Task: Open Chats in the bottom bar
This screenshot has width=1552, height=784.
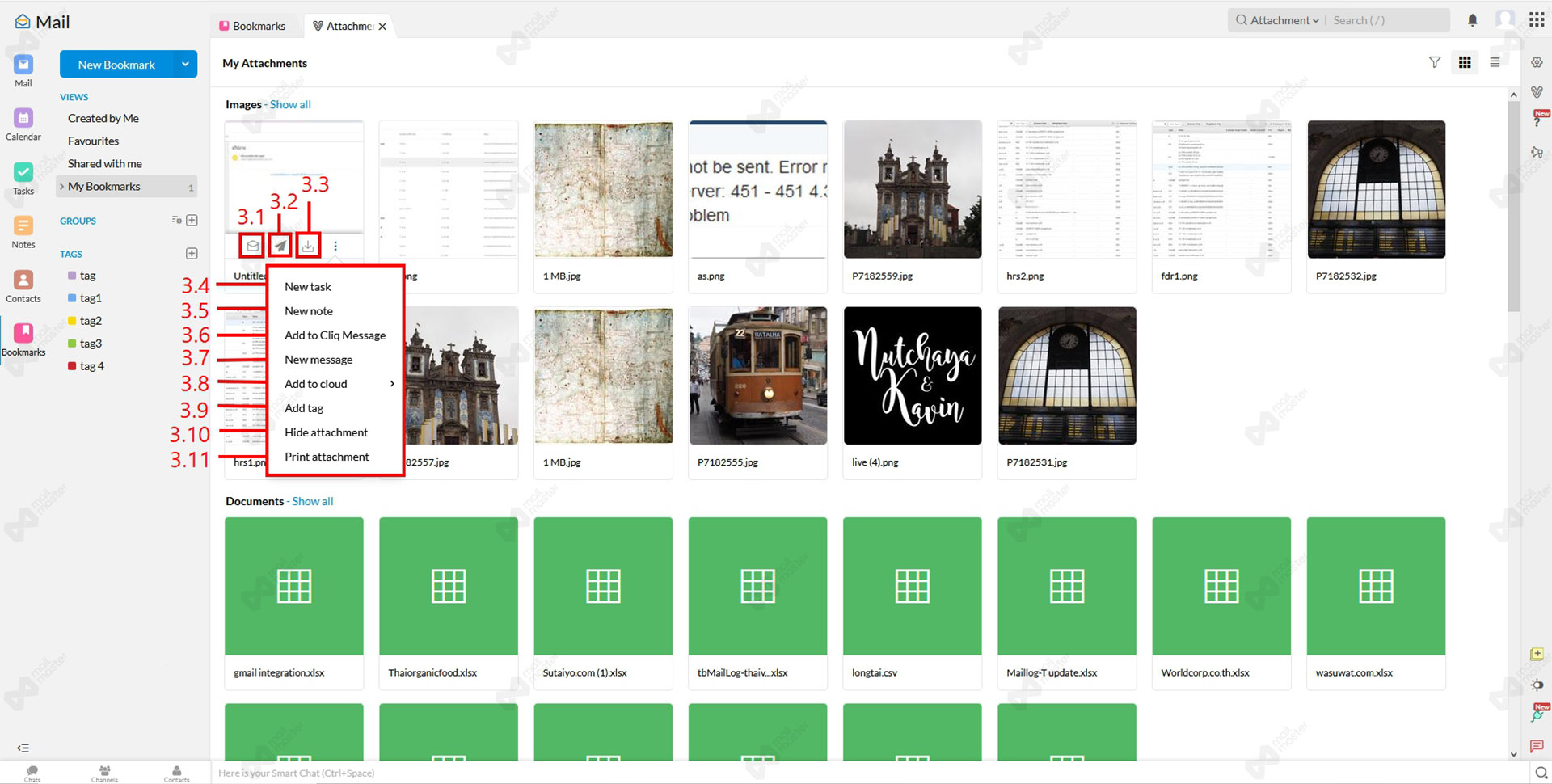Action: click(32, 773)
